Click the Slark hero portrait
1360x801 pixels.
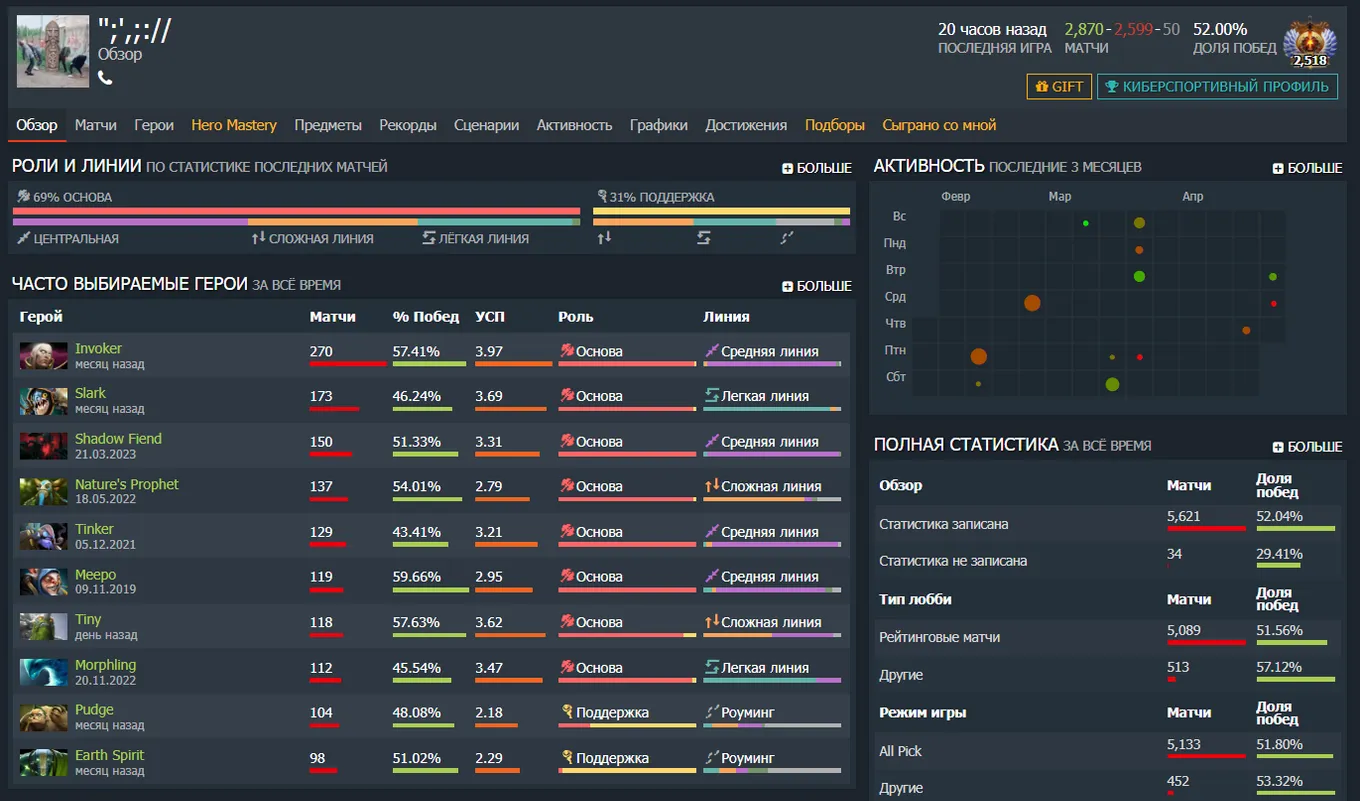44,401
